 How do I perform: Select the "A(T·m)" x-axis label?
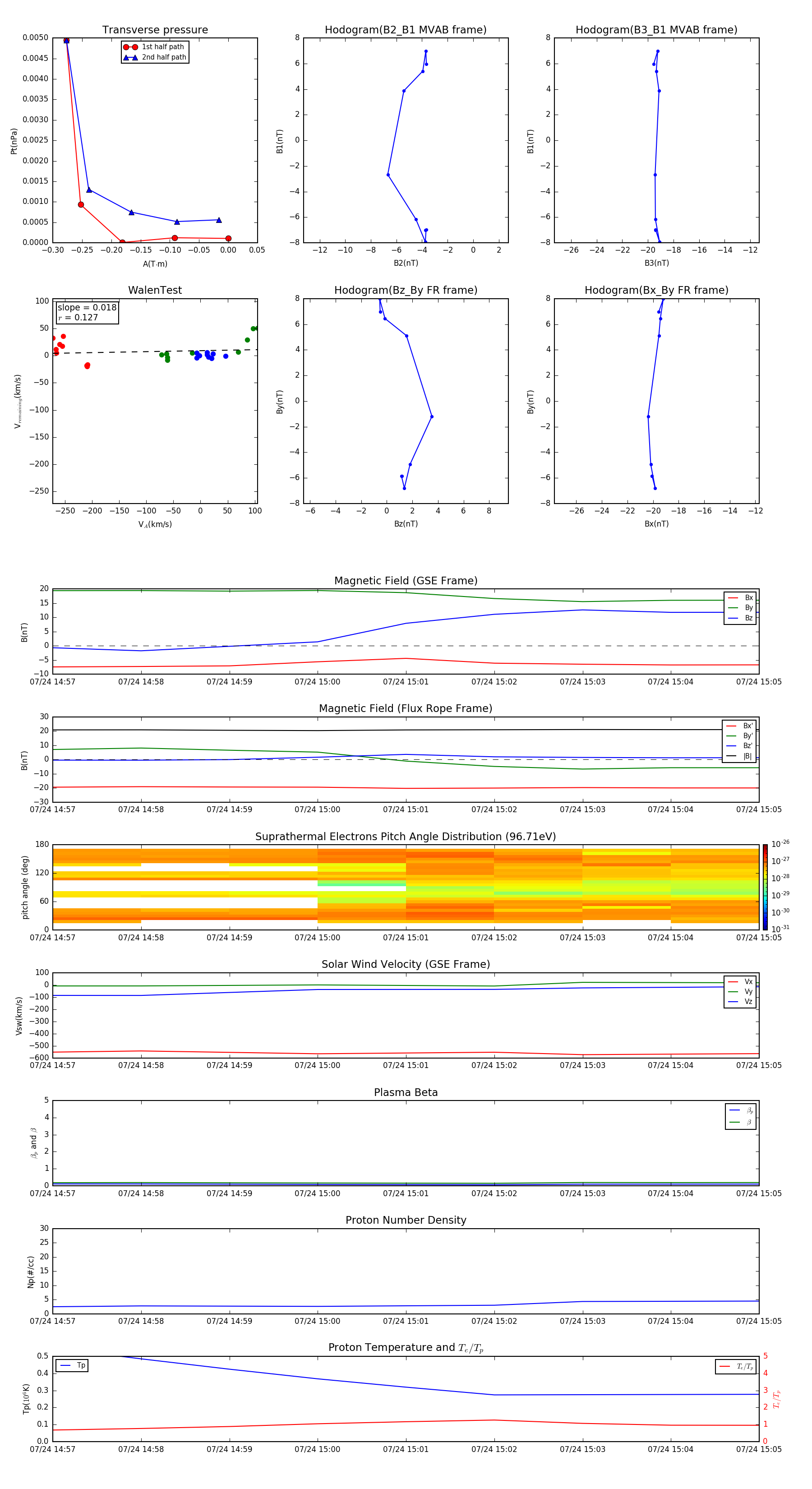(x=155, y=264)
